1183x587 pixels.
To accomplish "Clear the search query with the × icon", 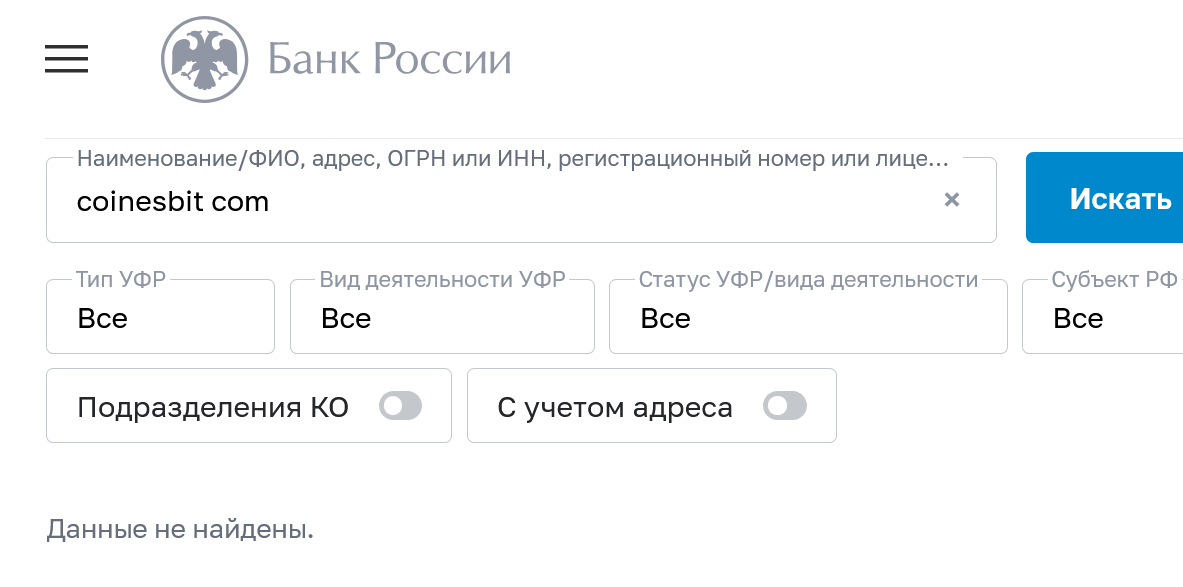I will (951, 200).
